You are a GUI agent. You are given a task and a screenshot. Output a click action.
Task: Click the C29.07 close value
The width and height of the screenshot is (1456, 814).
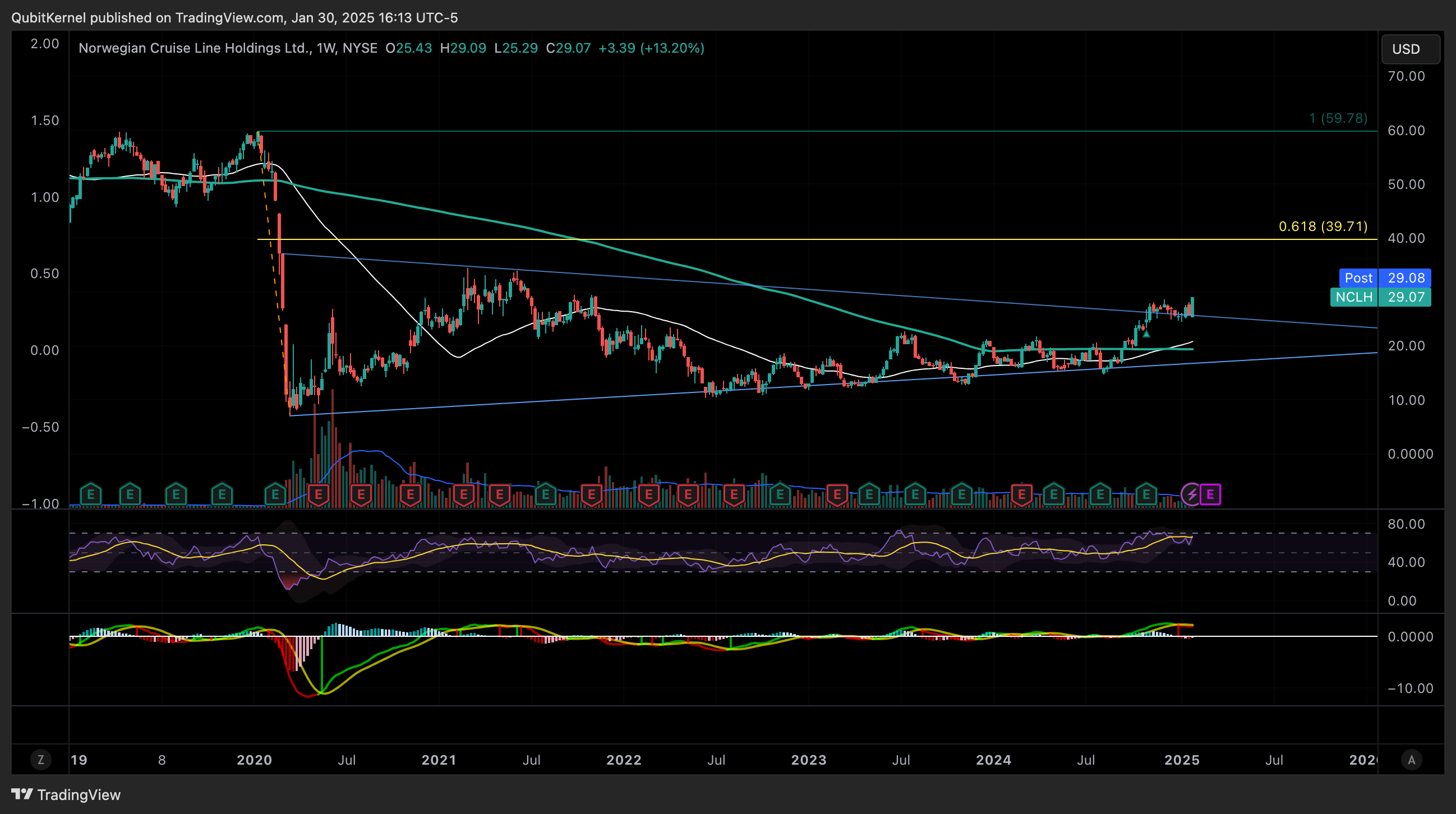tap(568, 48)
